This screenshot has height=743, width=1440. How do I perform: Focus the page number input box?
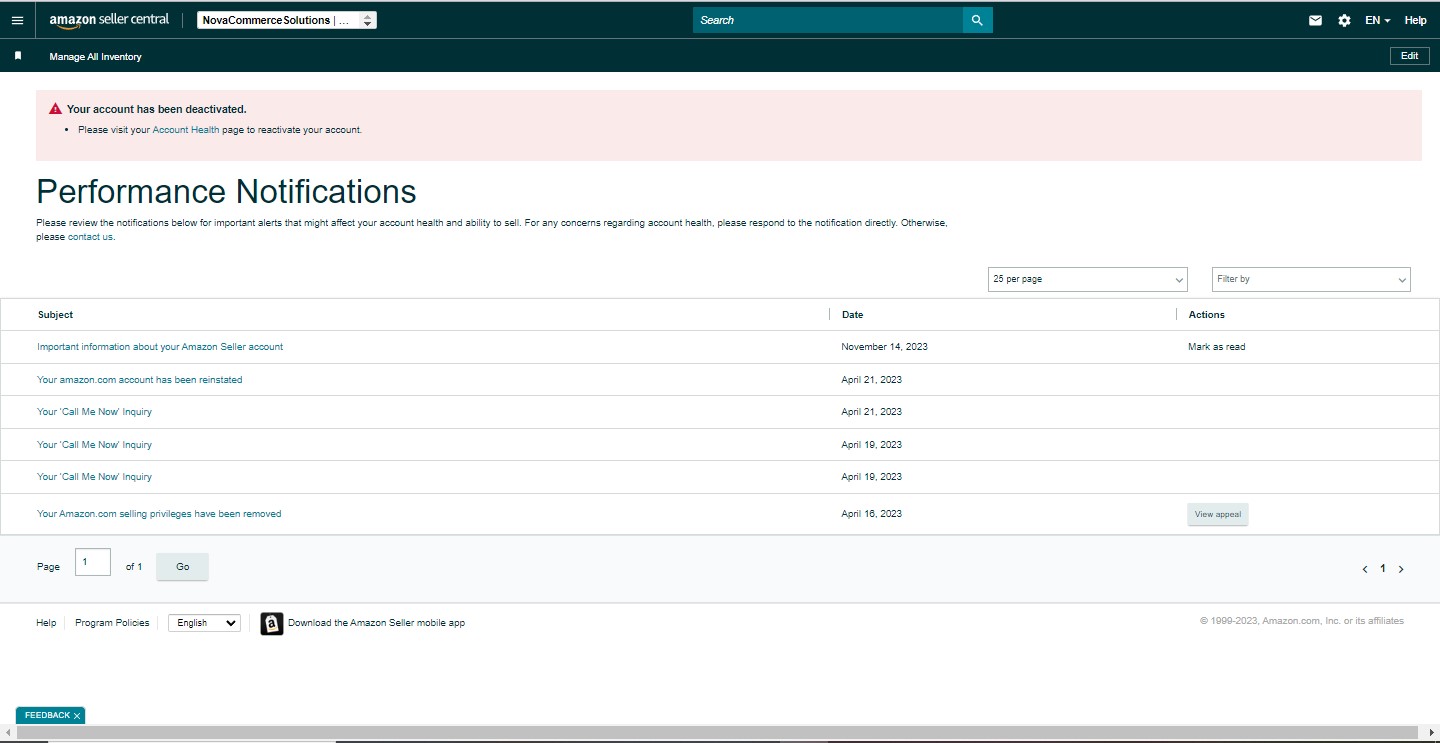point(93,563)
